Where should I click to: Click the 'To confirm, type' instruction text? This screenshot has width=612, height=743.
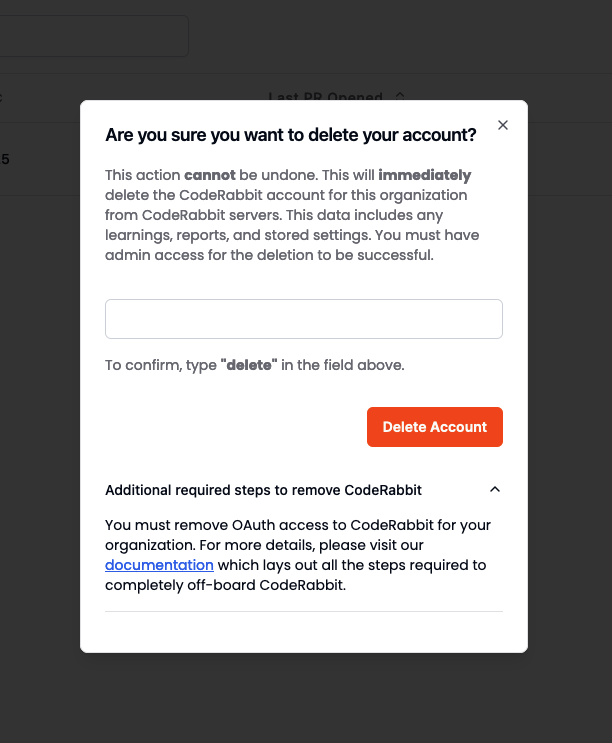160,365
